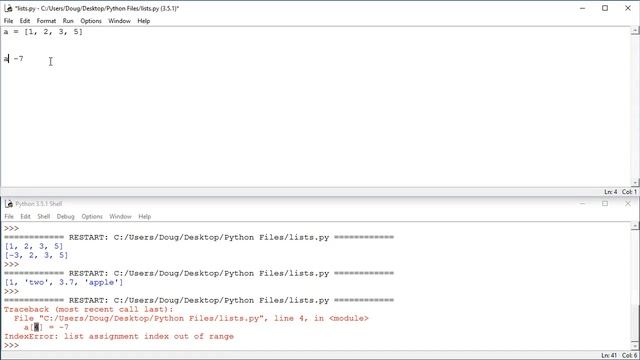Click 'IndexError: list assignment index out of range'
Image resolution: width=640 pixels, height=360 pixels.
click(x=119, y=336)
